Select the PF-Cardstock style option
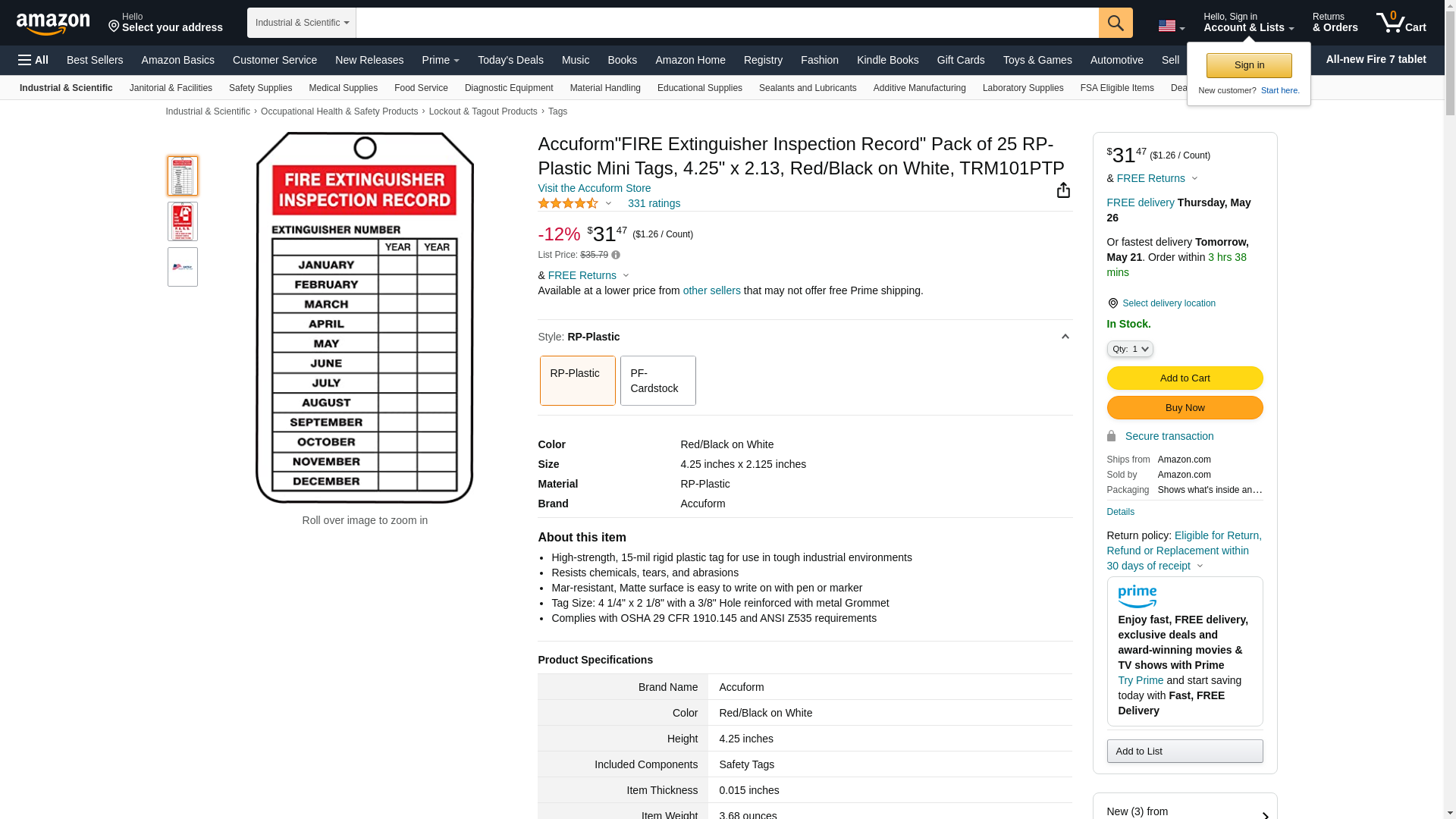Screen dimensions: 1456x819 click(x=657, y=381)
